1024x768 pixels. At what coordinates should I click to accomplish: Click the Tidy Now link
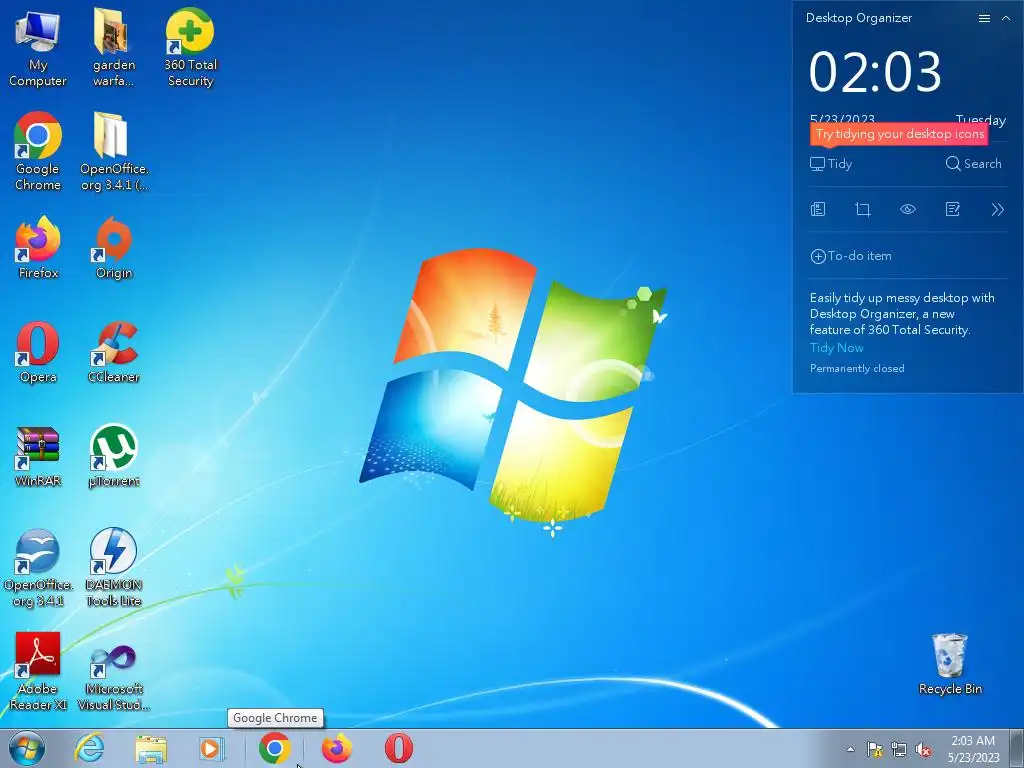[x=837, y=348]
